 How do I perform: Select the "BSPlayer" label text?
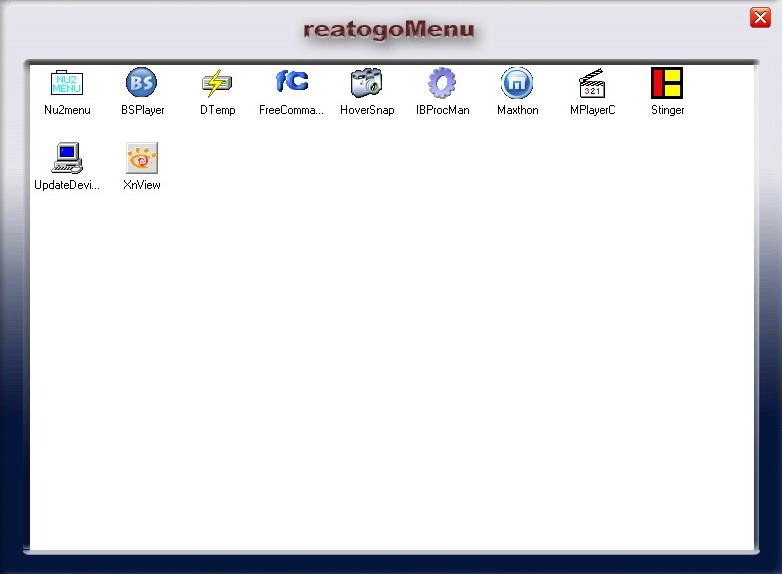pos(143,110)
